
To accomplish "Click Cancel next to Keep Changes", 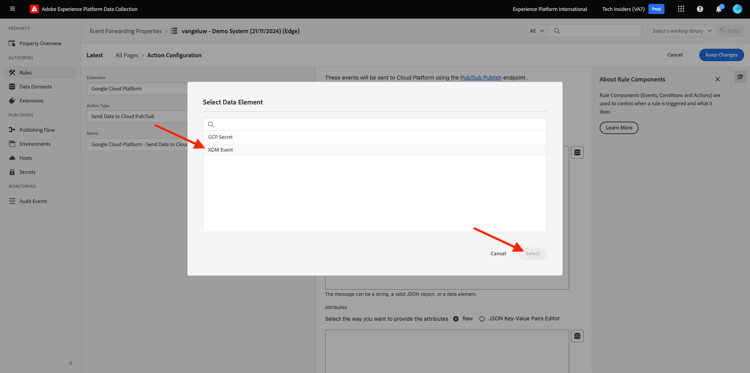I will [x=675, y=55].
